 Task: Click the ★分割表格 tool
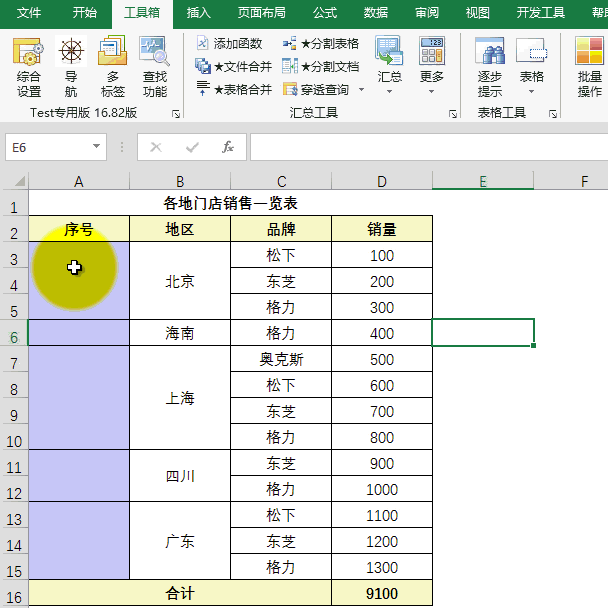coord(320,44)
